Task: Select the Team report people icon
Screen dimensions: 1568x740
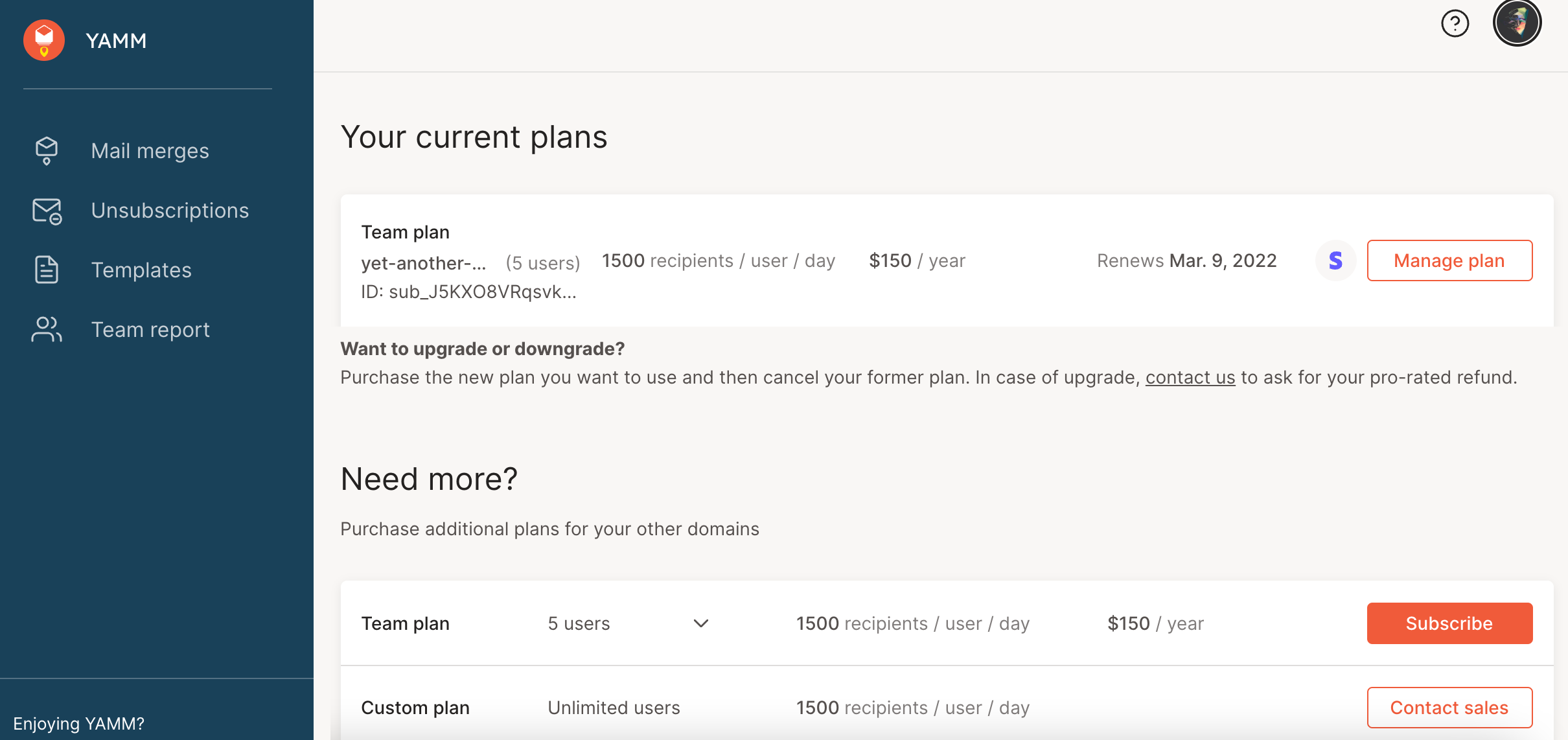Action: click(46, 329)
